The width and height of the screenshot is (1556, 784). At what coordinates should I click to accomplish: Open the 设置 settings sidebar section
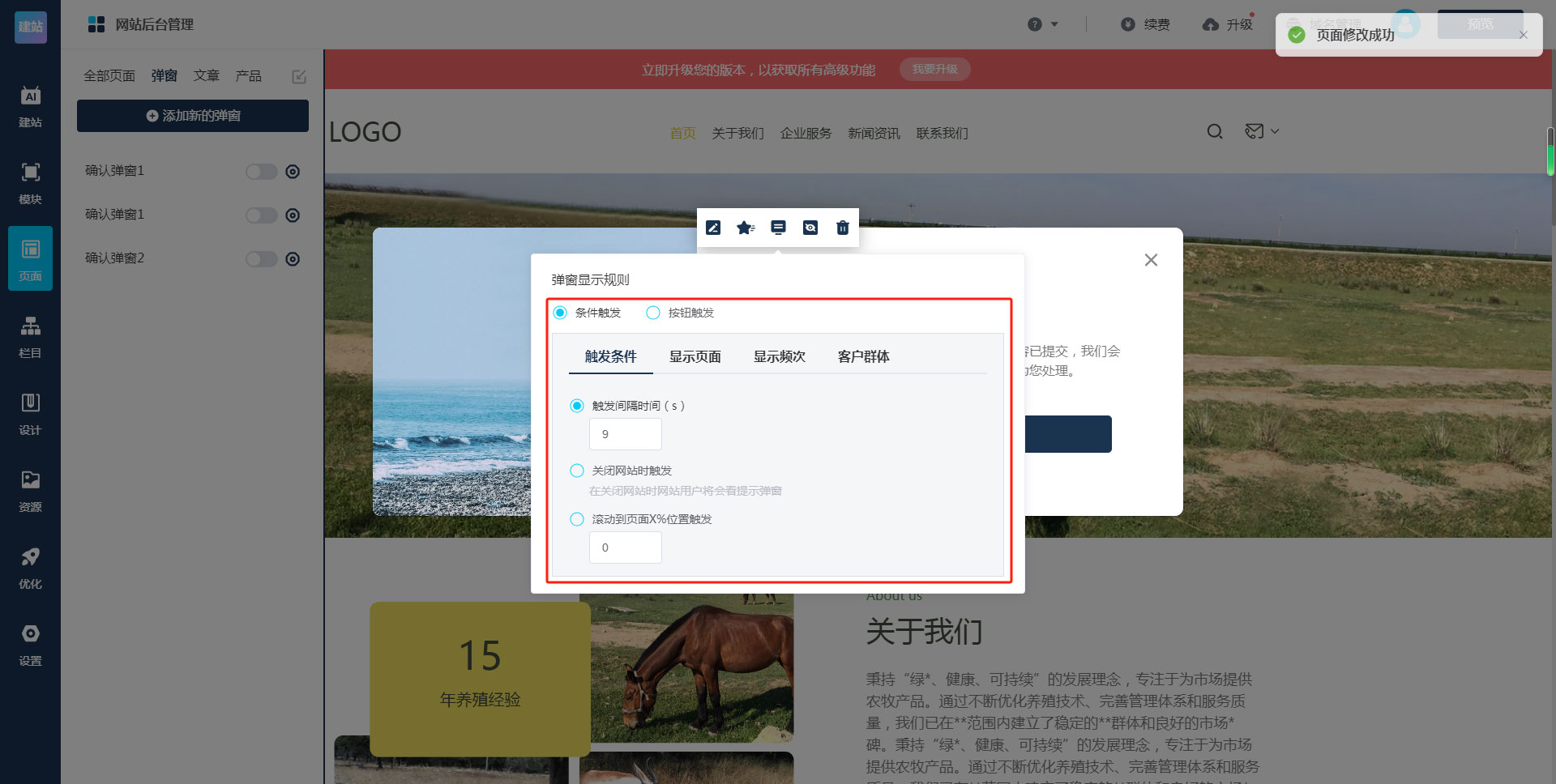[30, 646]
